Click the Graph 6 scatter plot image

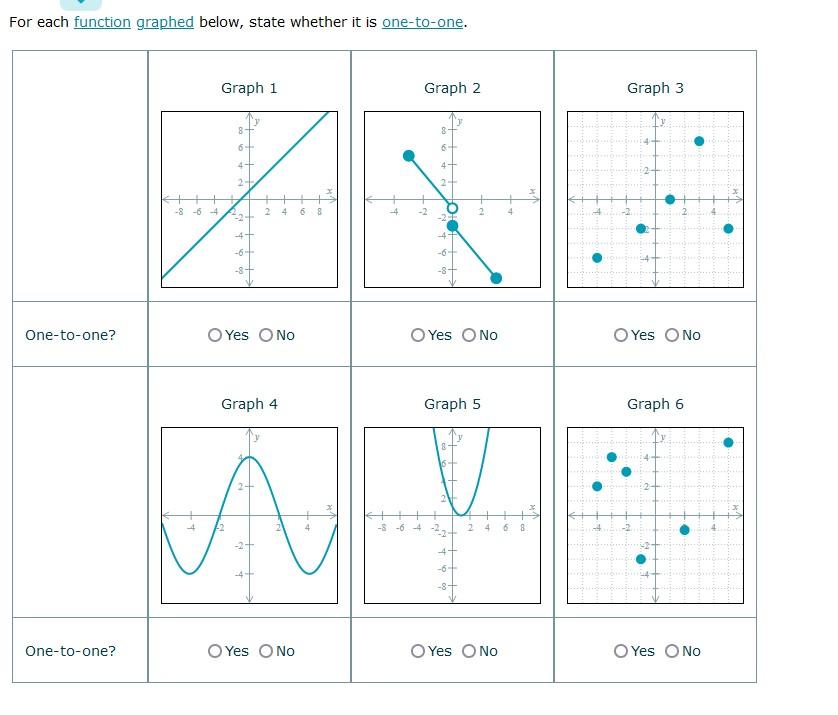click(655, 514)
